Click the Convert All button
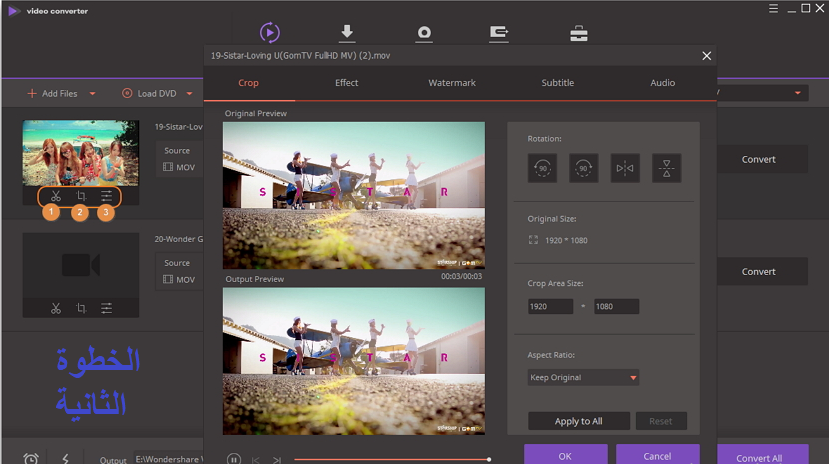Viewport: 829px width, 464px height. [x=762, y=456]
